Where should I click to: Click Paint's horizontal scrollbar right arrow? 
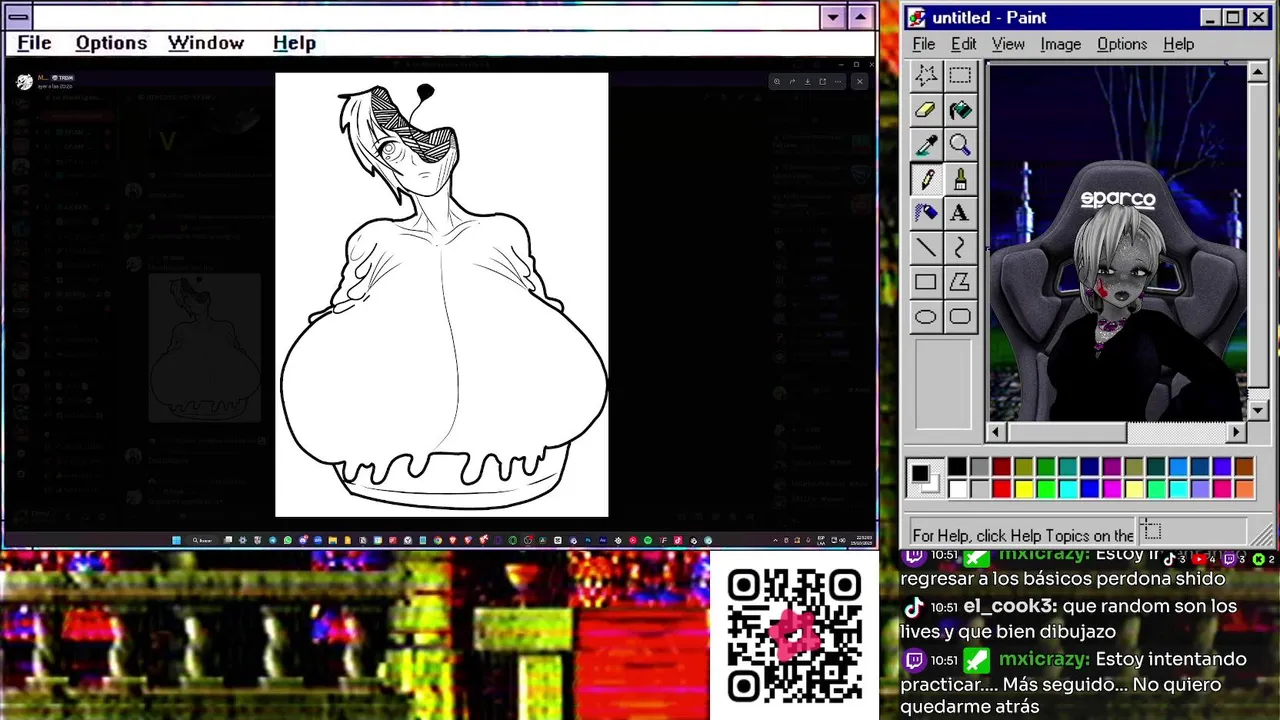point(1237,432)
